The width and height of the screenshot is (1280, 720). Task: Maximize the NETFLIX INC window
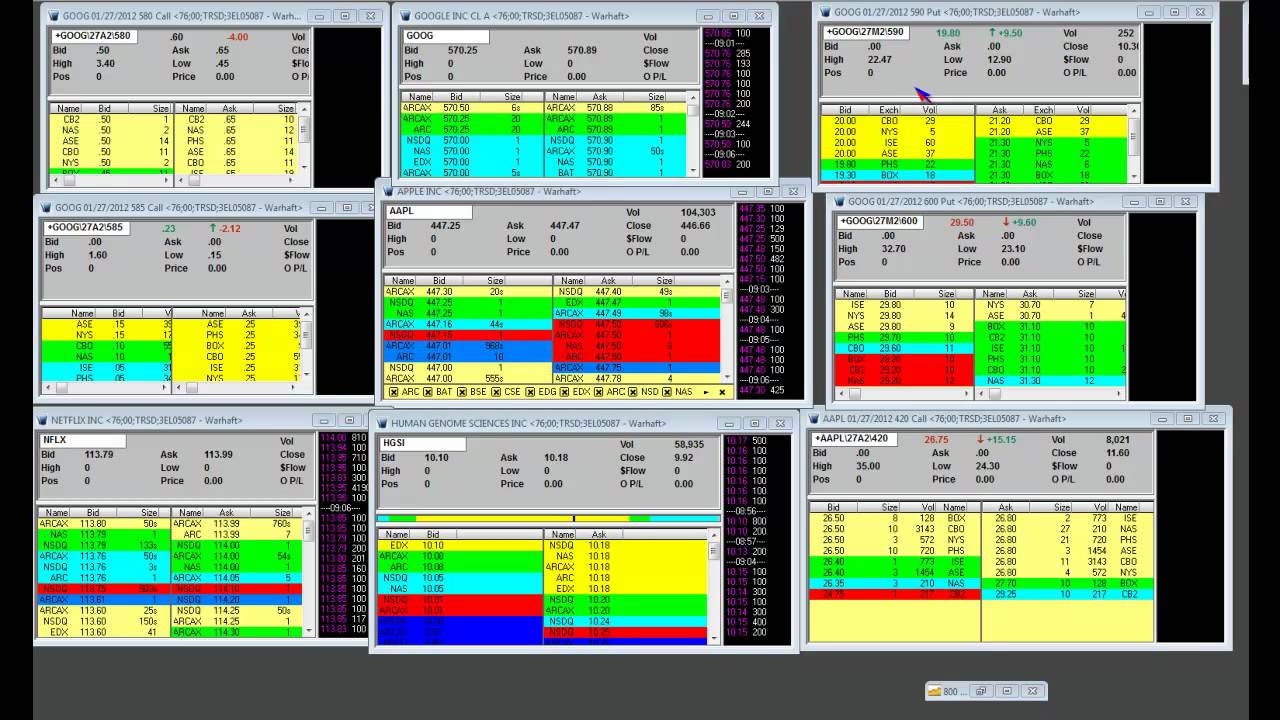point(349,421)
